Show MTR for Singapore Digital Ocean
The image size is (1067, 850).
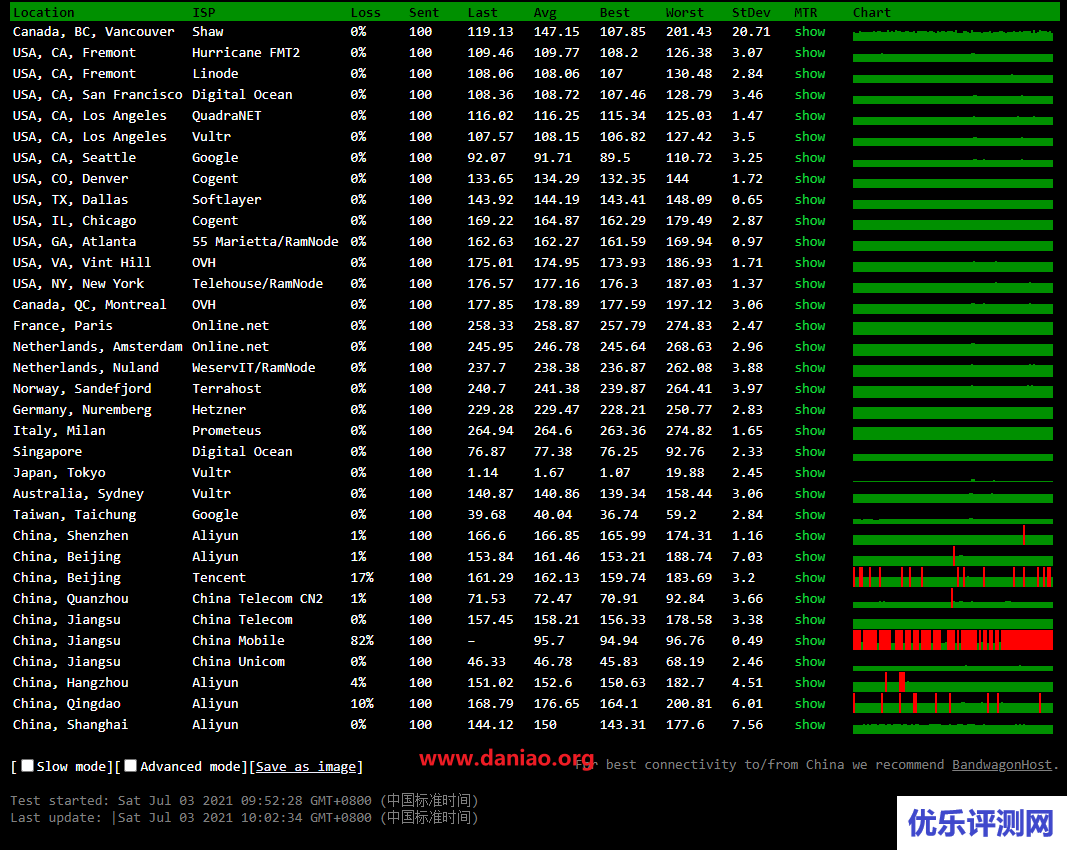[x=810, y=451]
